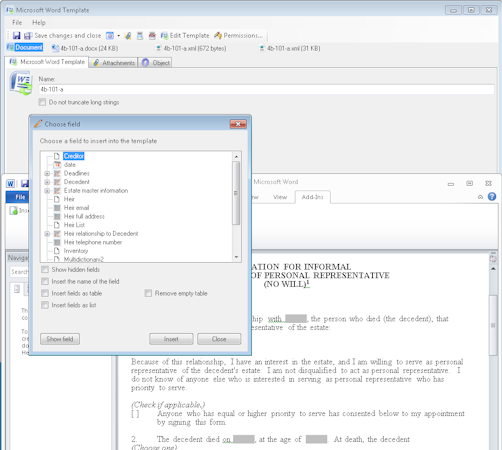Click scroll up arrow in Word document scrollbar

point(493,269)
